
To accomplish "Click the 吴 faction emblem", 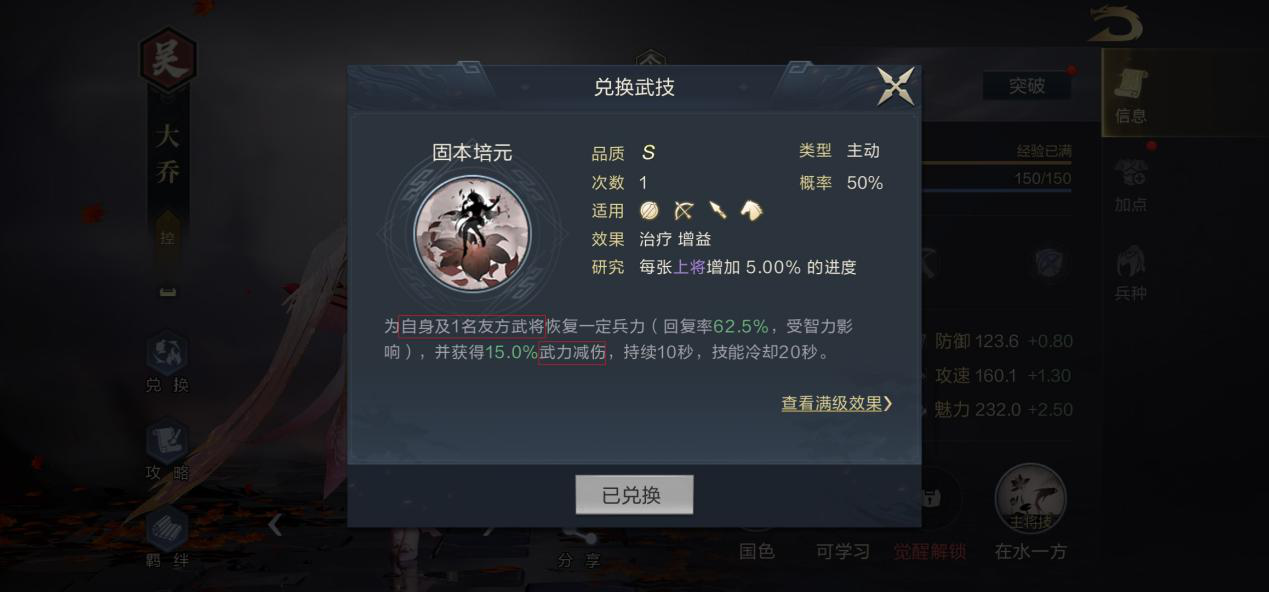I will pyautogui.click(x=167, y=59).
